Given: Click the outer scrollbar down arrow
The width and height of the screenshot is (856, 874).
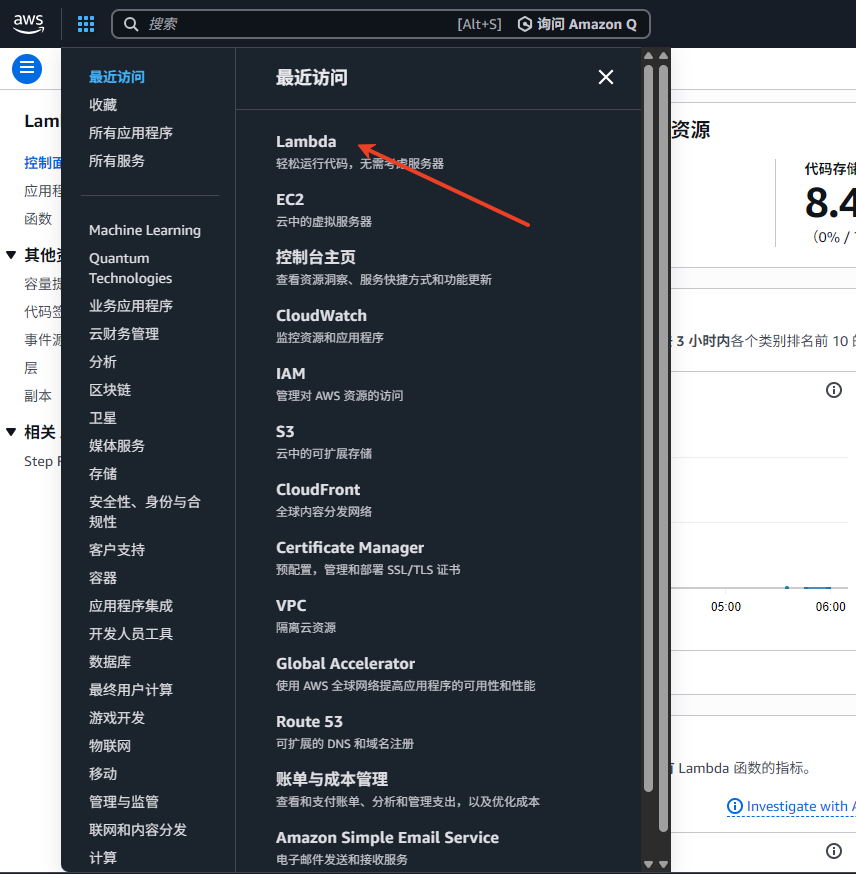Looking at the screenshot, I should point(663,865).
